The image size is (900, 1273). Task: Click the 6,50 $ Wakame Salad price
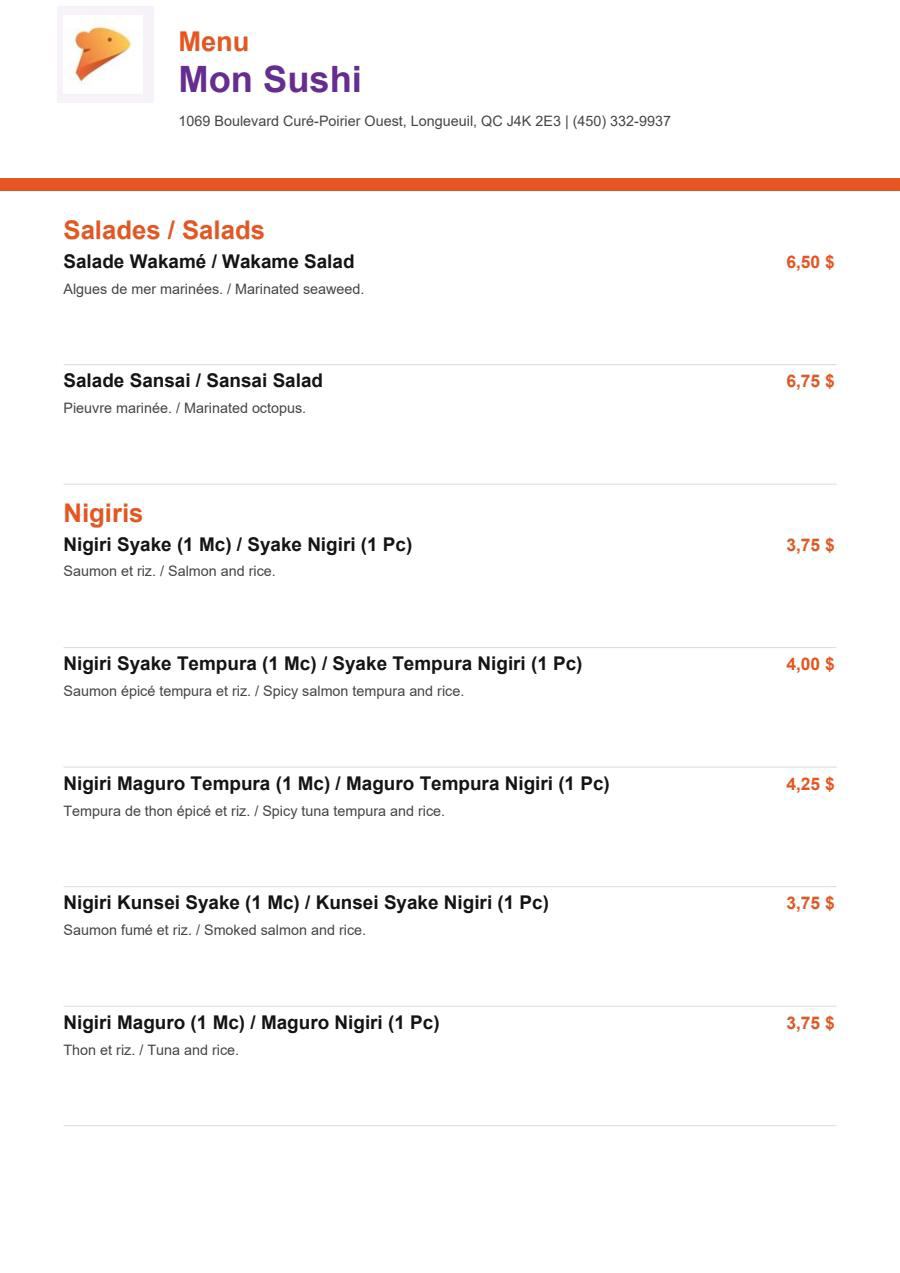[810, 262]
